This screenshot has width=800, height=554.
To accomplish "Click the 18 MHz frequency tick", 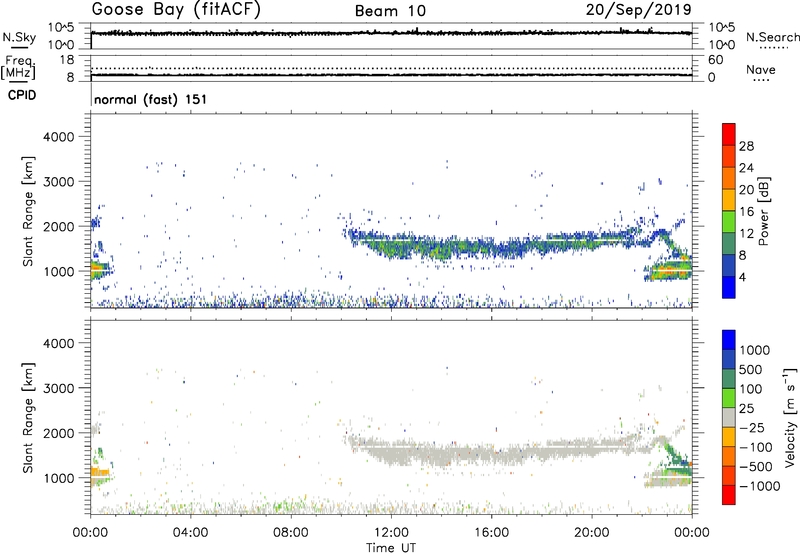I will 66,60.
